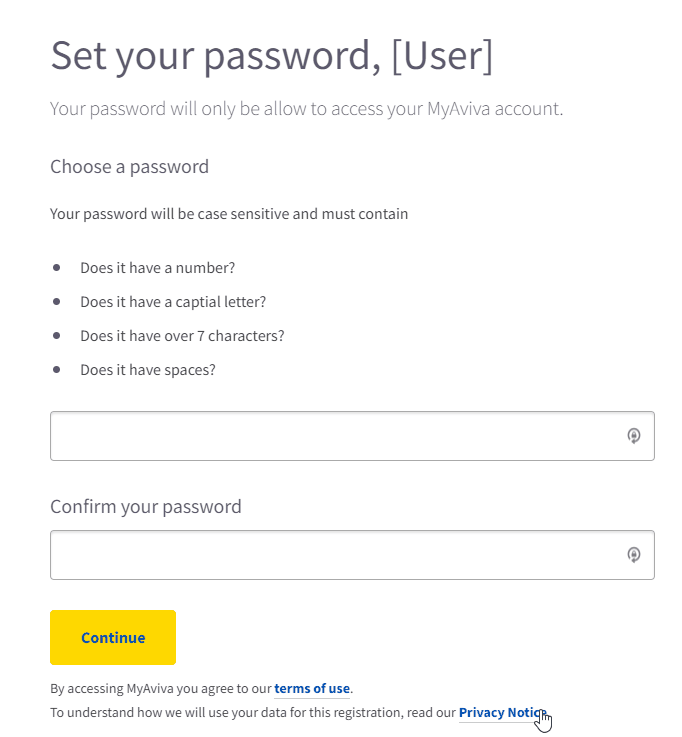Image resolution: width=682 pixels, height=737 pixels.
Task: Click the 'Does it have spaces?' text
Action: click(148, 370)
